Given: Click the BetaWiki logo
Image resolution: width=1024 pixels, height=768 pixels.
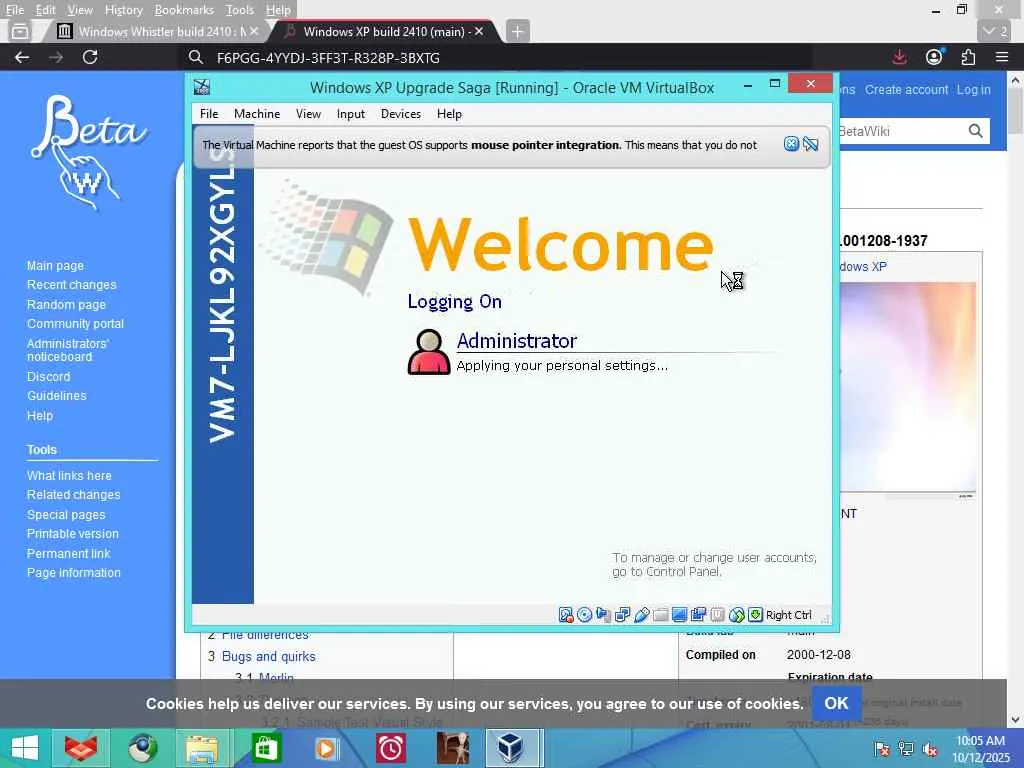Looking at the screenshot, I should pos(88,153).
